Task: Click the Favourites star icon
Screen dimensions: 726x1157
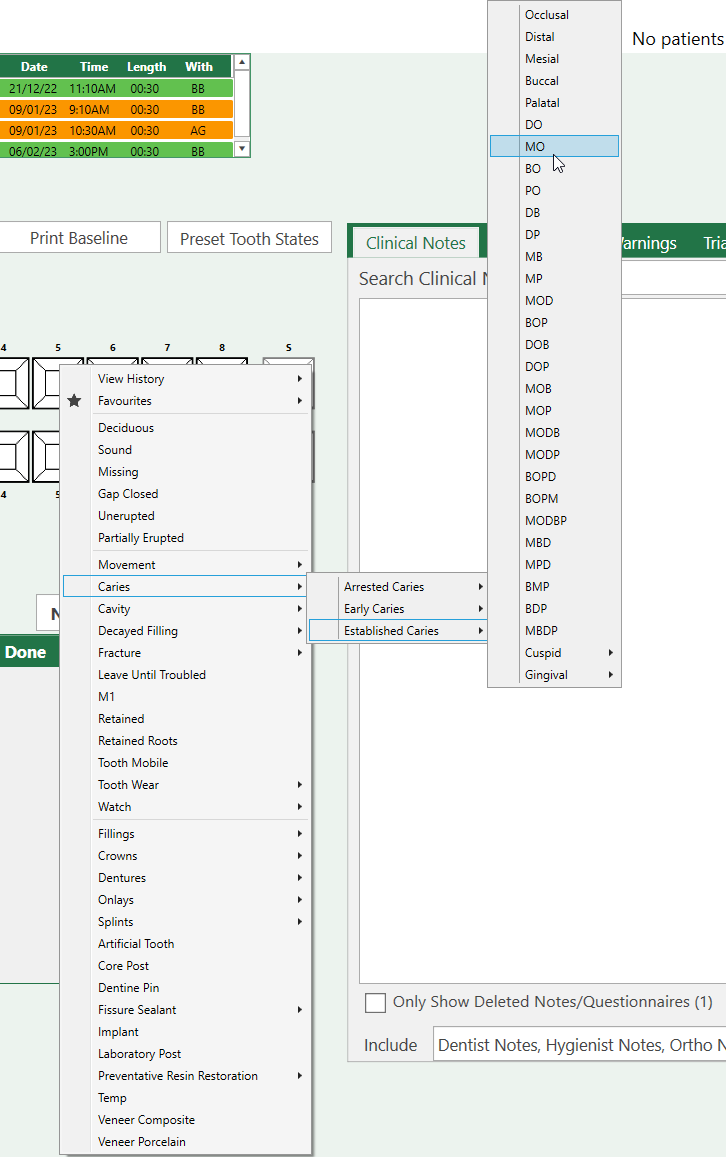Action: coord(74,401)
